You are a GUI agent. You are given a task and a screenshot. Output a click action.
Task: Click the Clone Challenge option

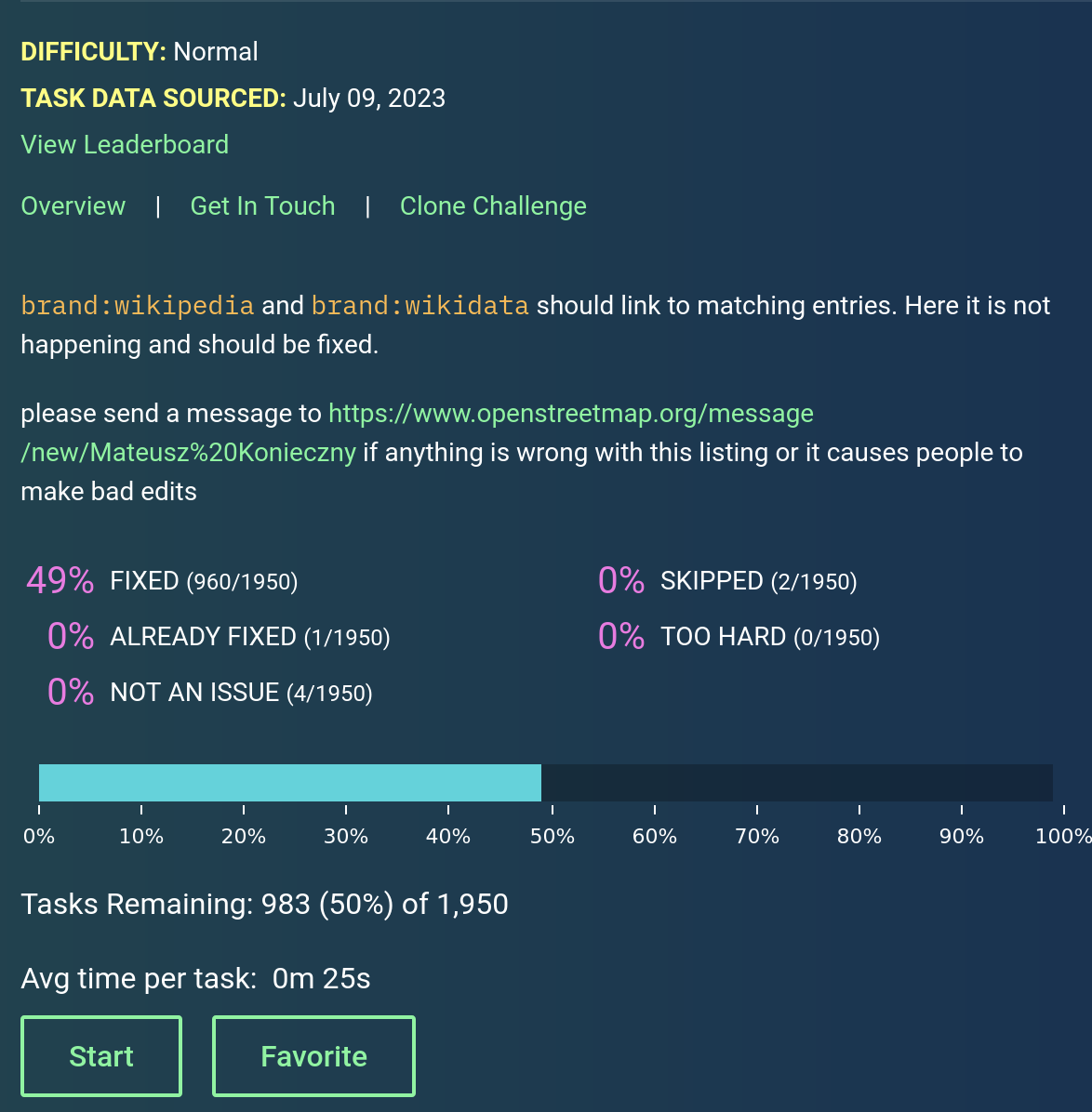tap(493, 205)
